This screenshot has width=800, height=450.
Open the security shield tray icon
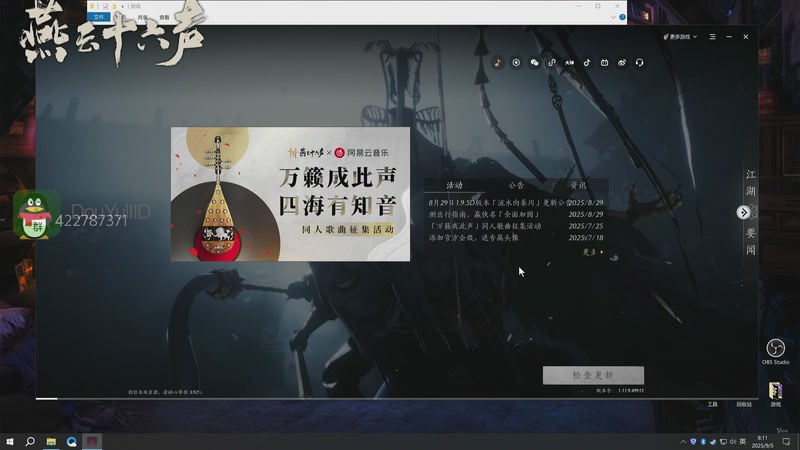click(x=693, y=442)
